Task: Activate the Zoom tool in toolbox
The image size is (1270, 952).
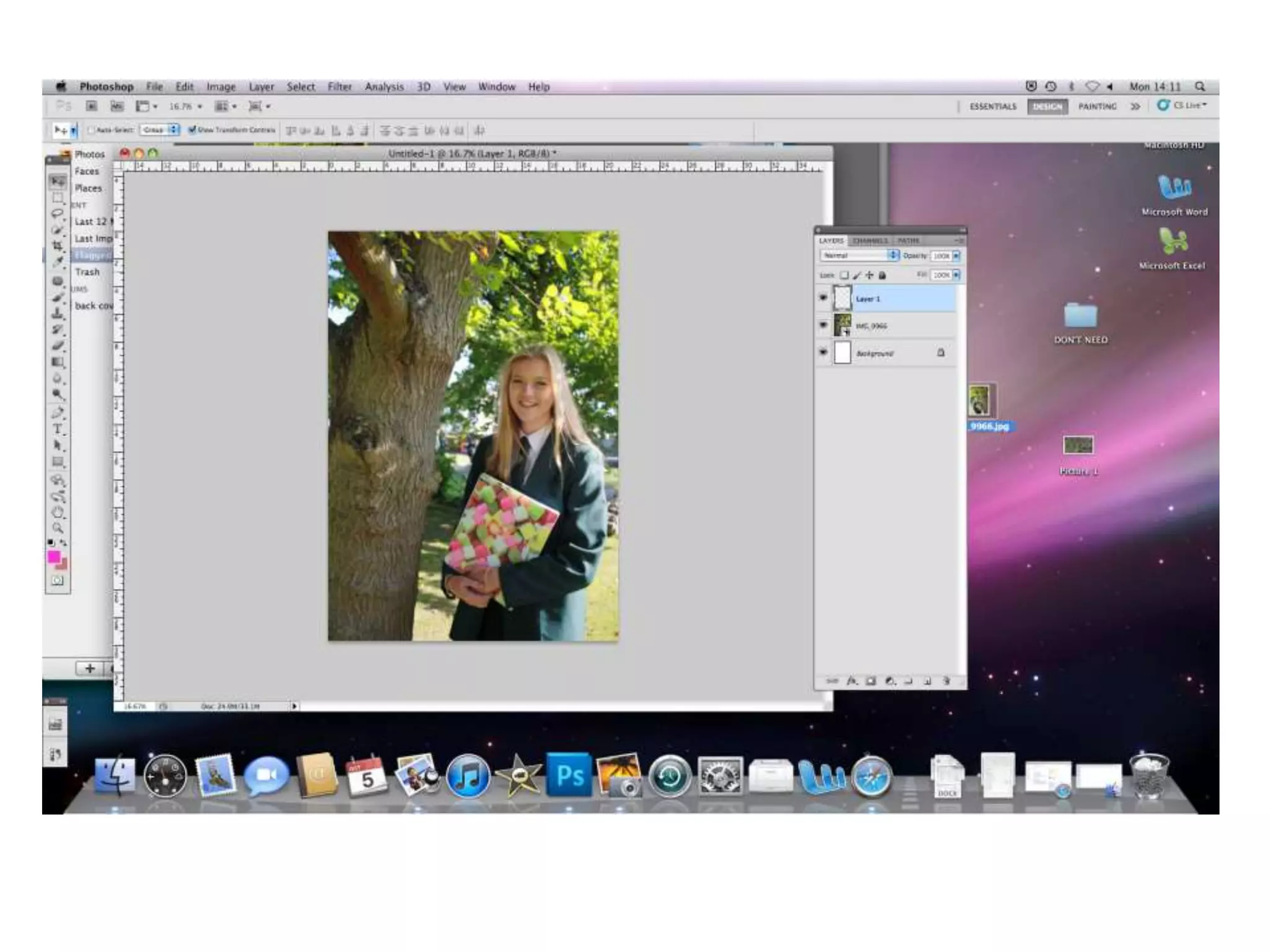Action: point(58,528)
